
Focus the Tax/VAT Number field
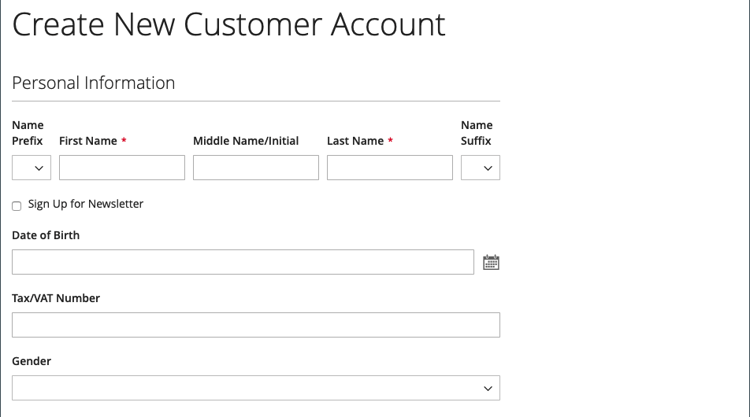pyautogui.click(x=256, y=325)
